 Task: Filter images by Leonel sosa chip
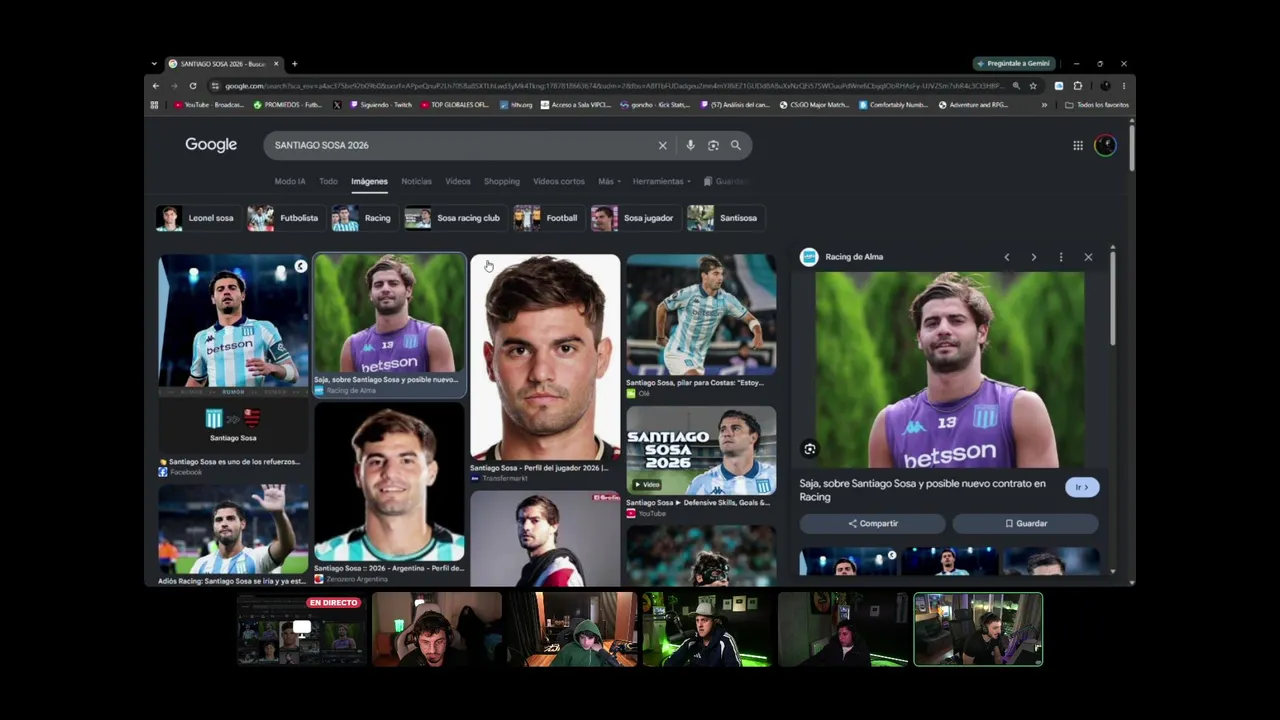[197, 218]
